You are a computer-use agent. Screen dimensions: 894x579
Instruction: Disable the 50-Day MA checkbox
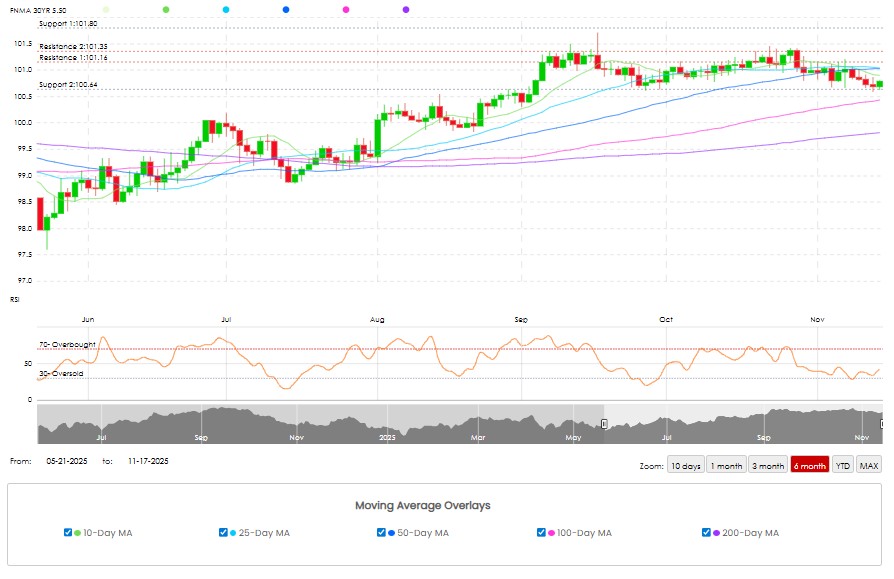click(381, 533)
